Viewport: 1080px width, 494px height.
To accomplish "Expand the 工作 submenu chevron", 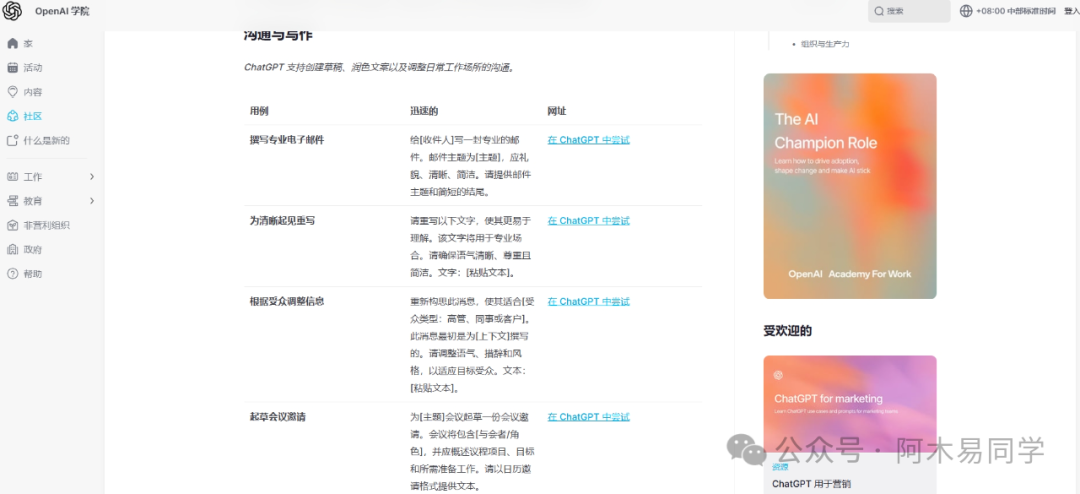I will 92,177.
